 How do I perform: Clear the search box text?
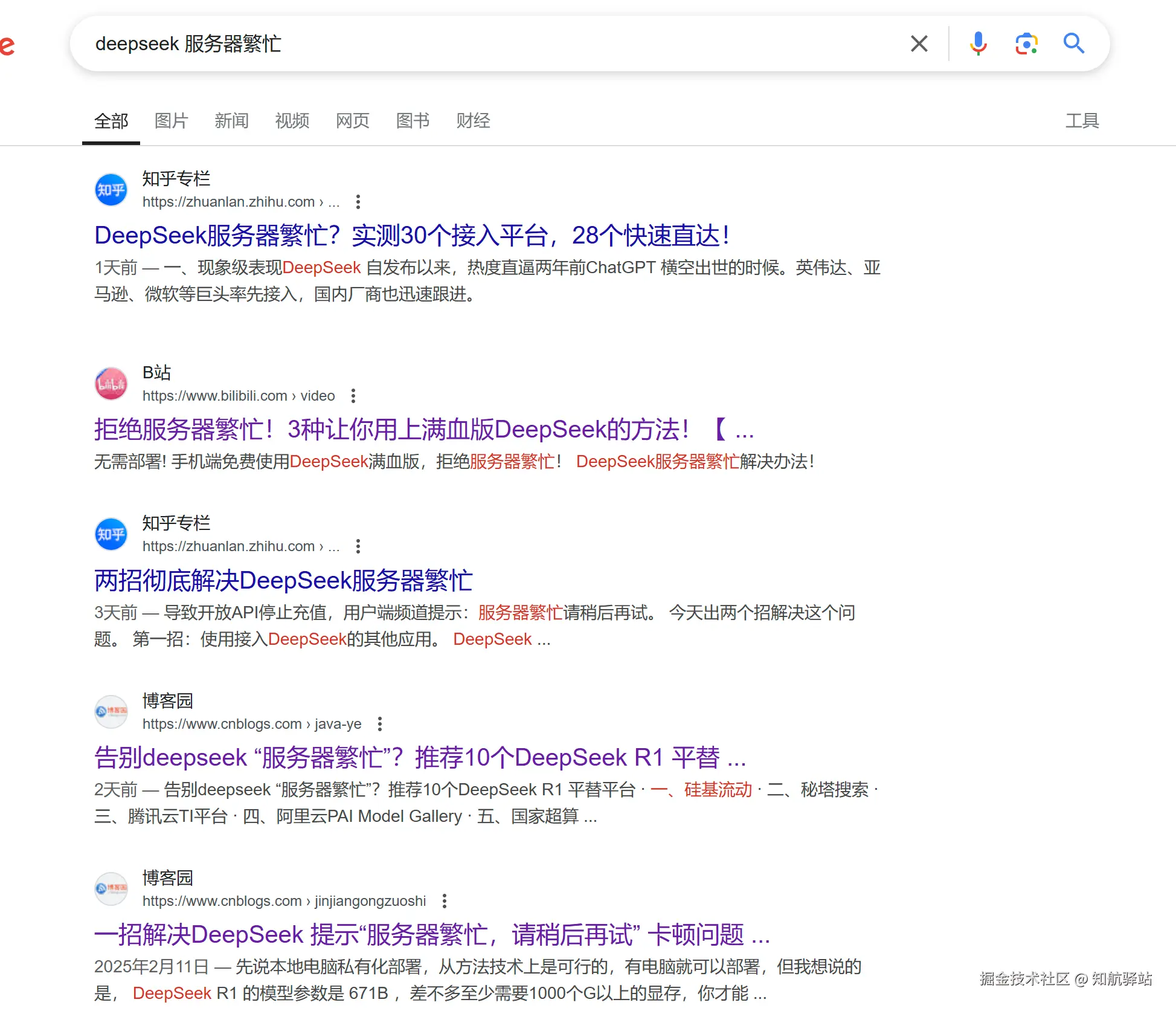coord(919,44)
